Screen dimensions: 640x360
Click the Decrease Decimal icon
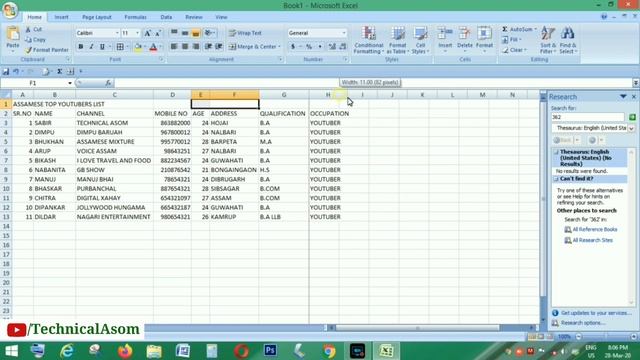(x=343, y=47)
